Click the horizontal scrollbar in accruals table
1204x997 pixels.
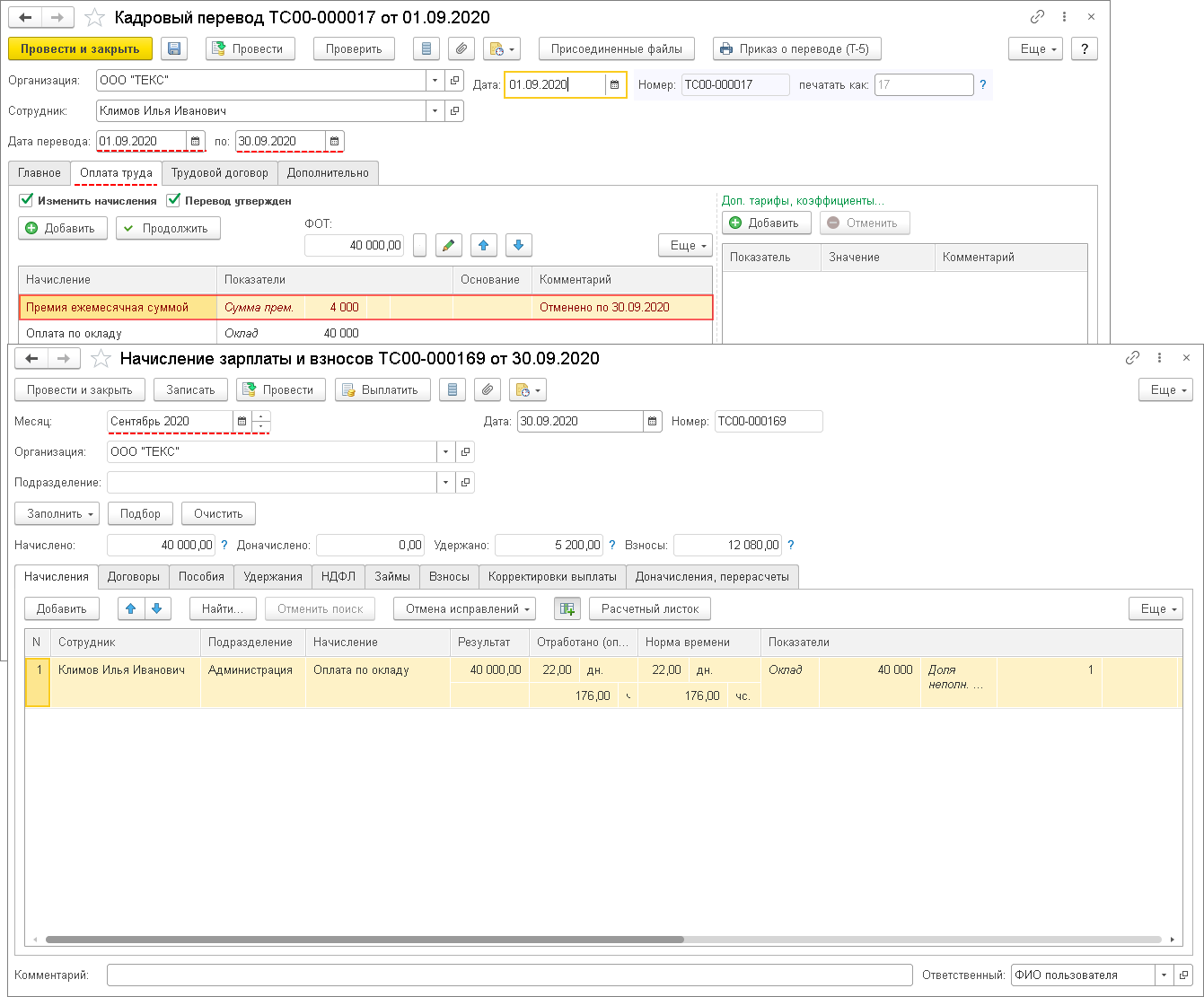click(364, 940)
